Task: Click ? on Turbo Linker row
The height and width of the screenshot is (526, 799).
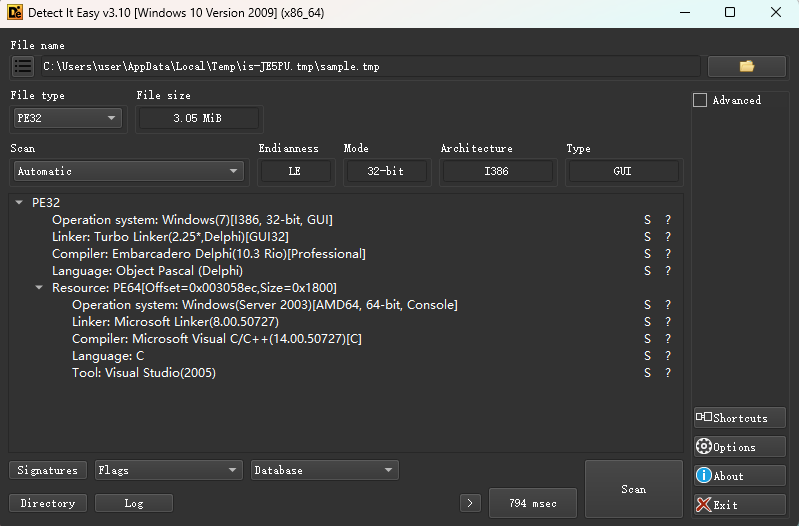Action: click(x=668, y=236)
